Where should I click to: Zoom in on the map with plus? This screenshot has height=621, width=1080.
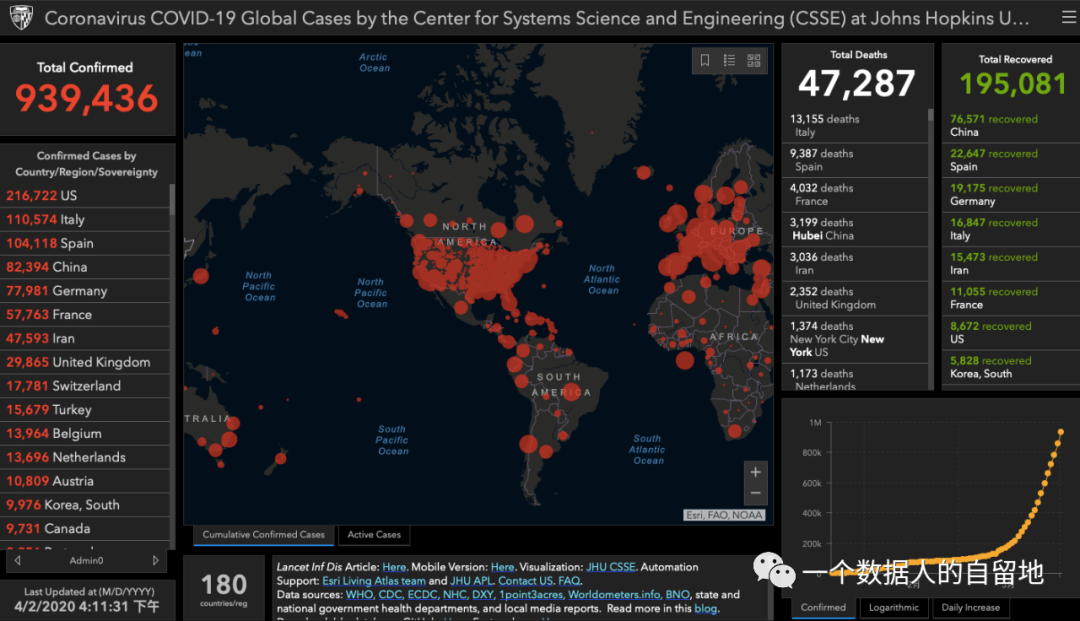755,472
